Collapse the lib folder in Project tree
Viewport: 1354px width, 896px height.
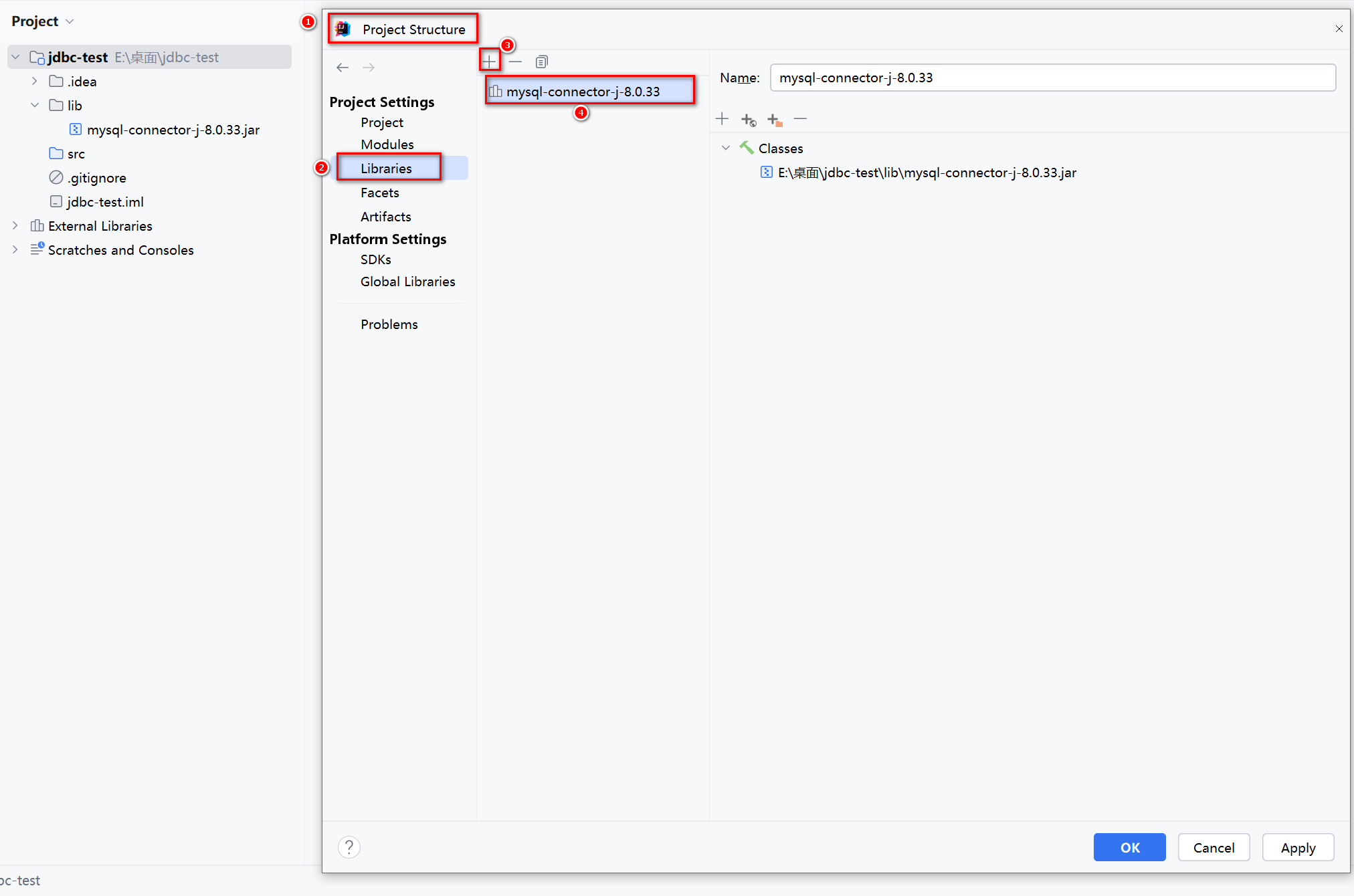tap(35, 106)
